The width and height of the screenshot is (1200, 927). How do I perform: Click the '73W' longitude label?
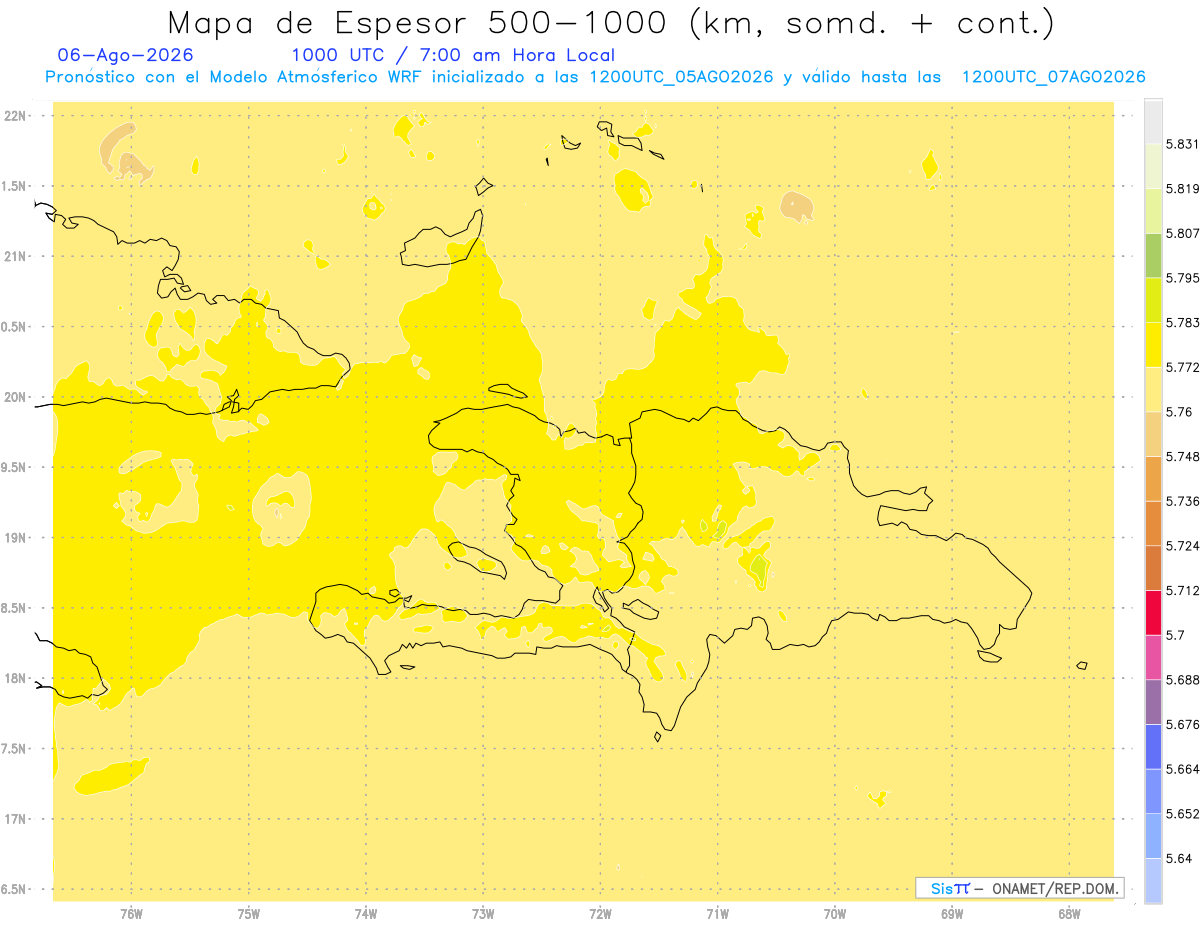tap(483, 914)
